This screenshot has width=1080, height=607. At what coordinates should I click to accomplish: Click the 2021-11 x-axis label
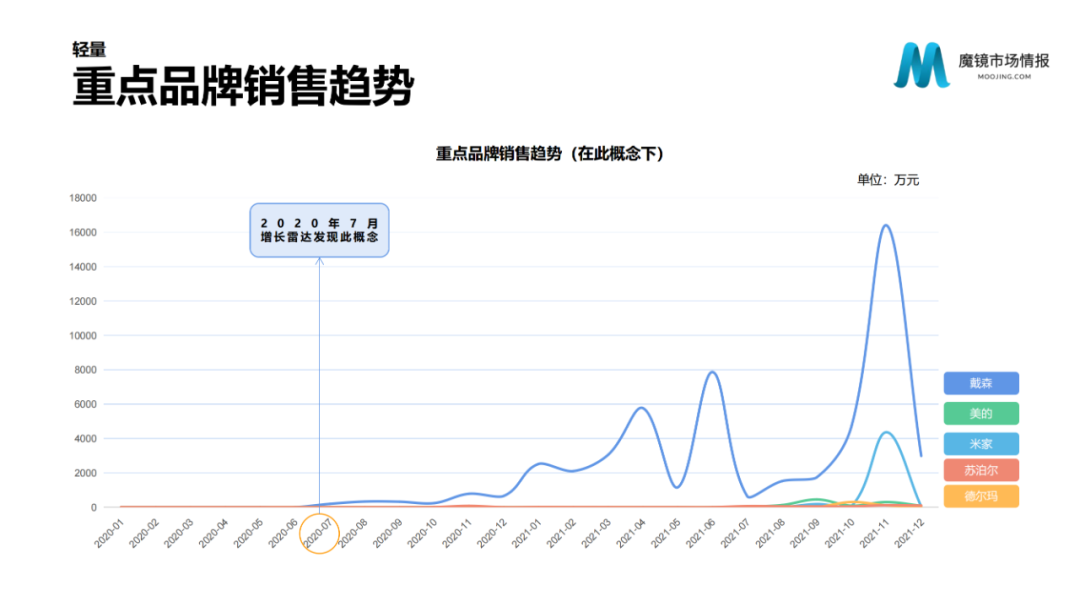875,533
